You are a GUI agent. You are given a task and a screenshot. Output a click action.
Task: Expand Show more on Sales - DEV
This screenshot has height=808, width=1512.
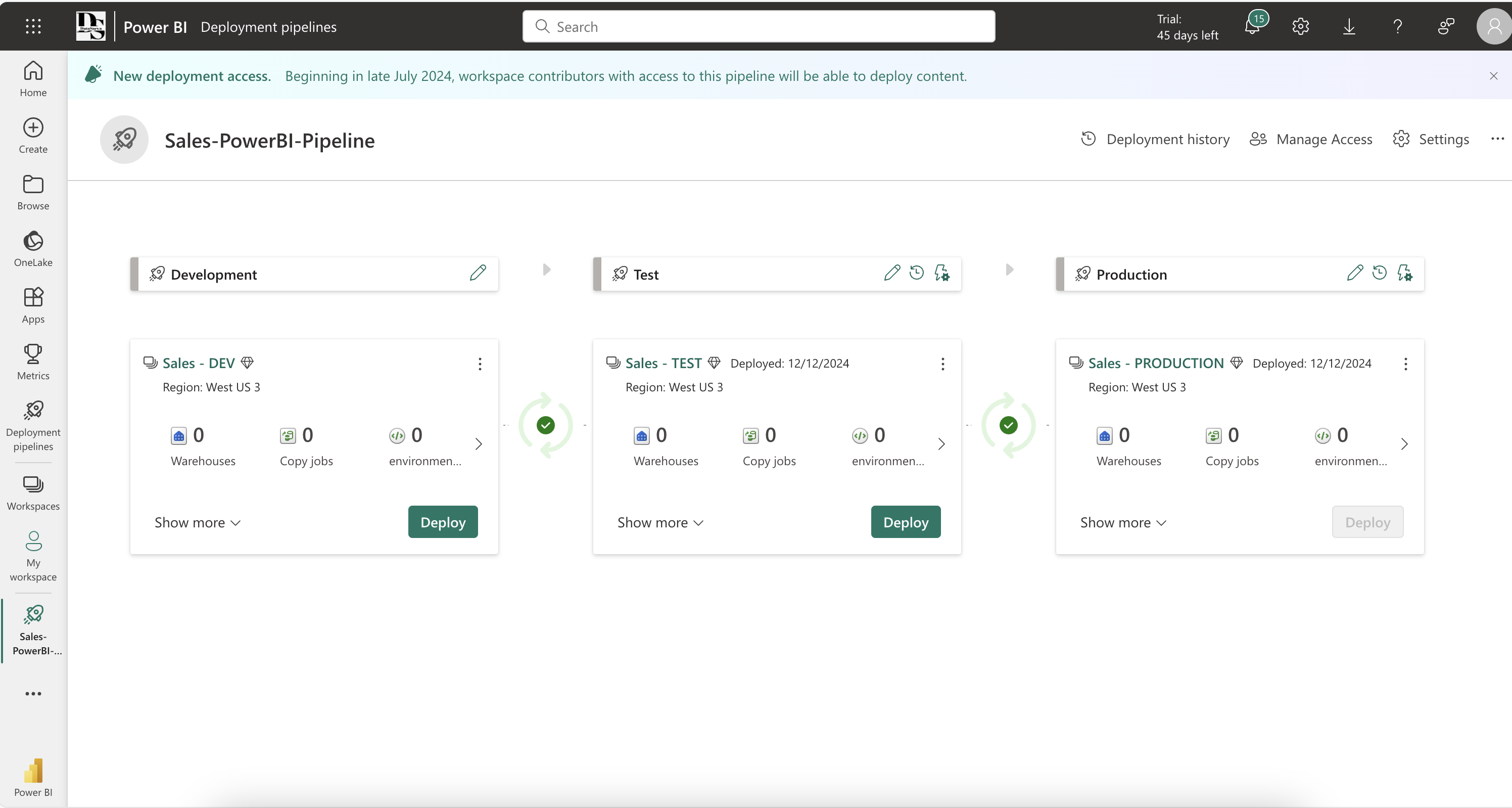click(198, 522)
